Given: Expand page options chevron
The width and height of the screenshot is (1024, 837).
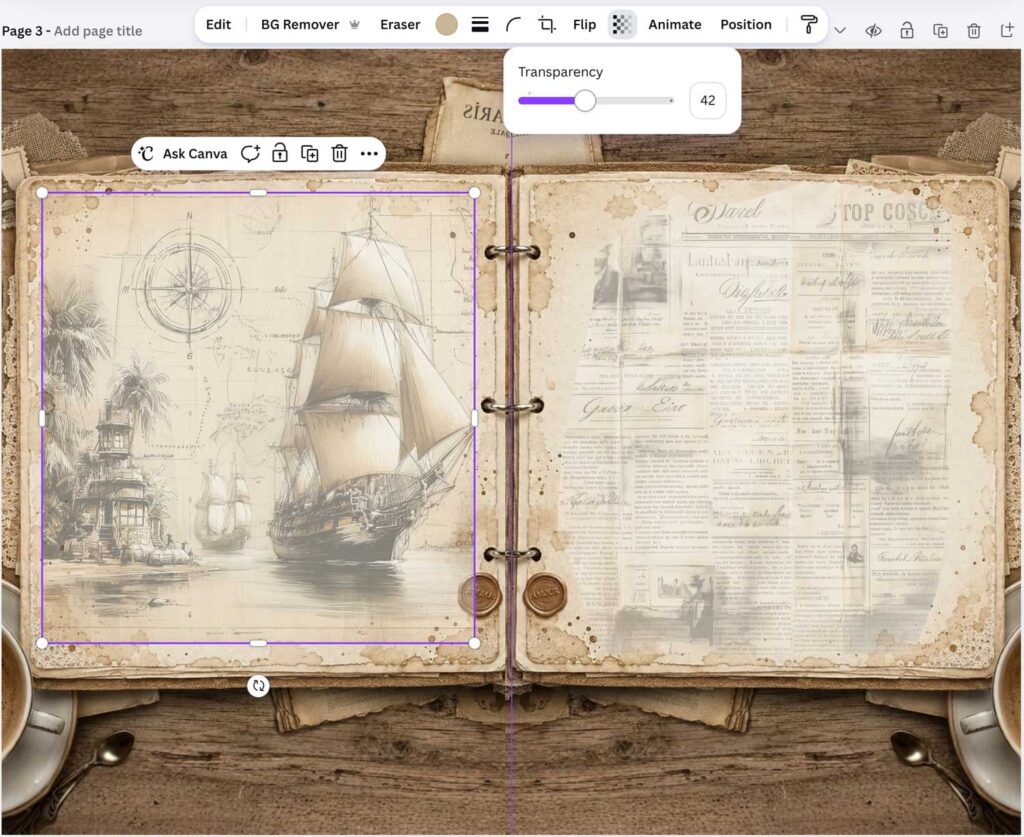Looking at the screenshot, I should point(840,31).
